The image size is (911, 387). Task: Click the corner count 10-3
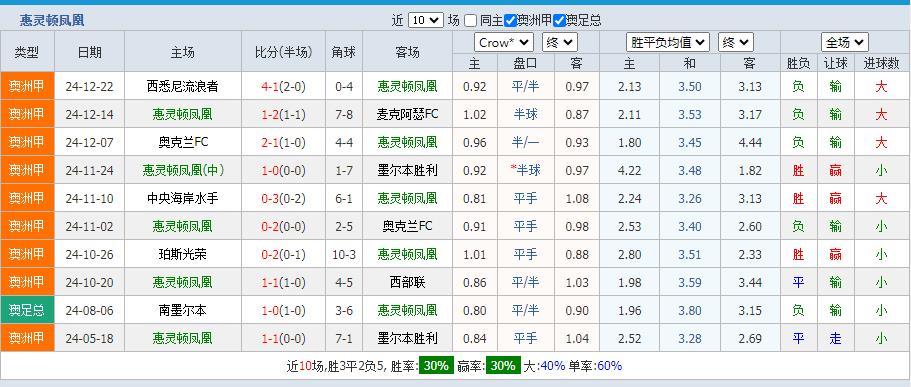[344, 254]
